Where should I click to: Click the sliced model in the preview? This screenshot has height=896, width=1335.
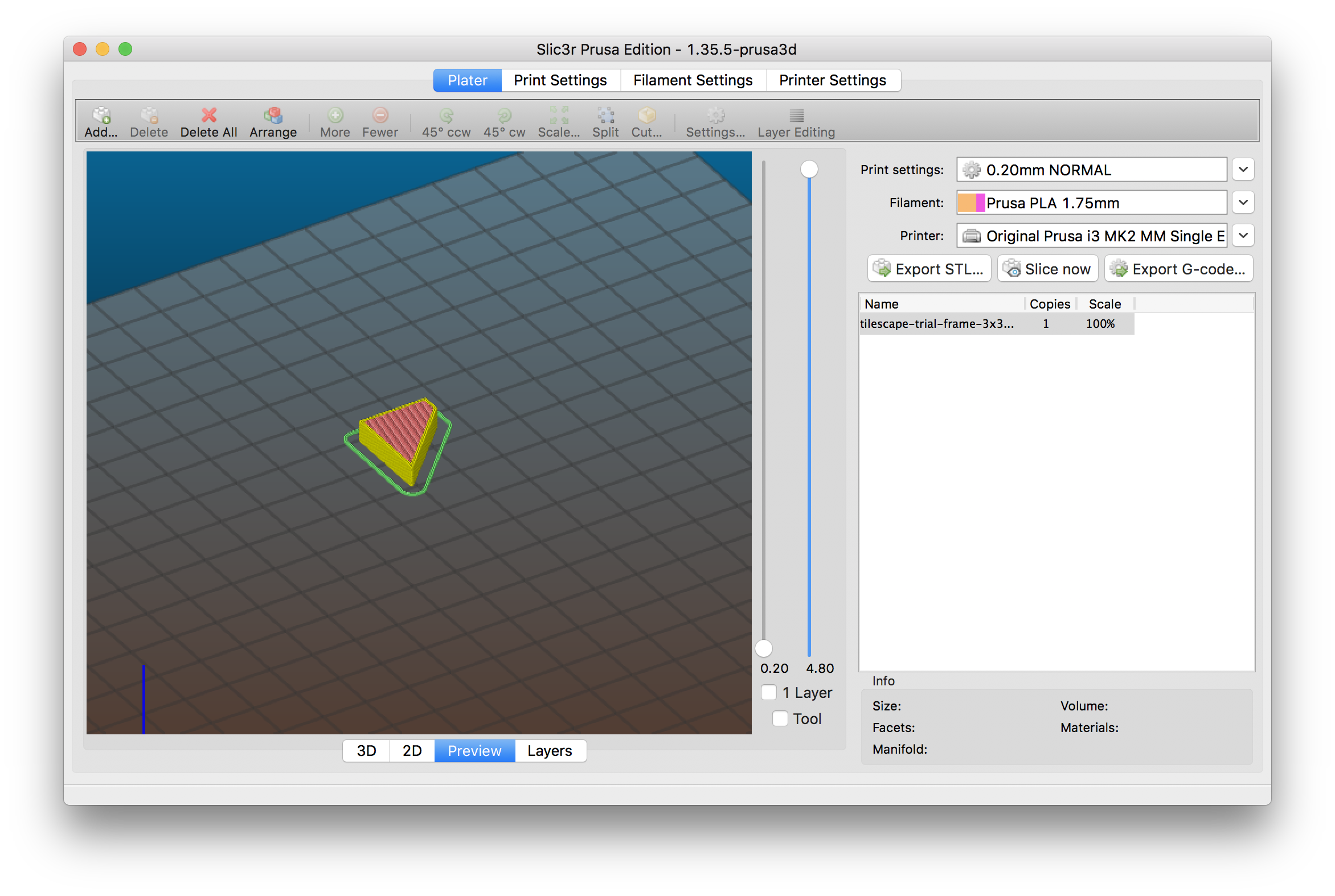400,442
